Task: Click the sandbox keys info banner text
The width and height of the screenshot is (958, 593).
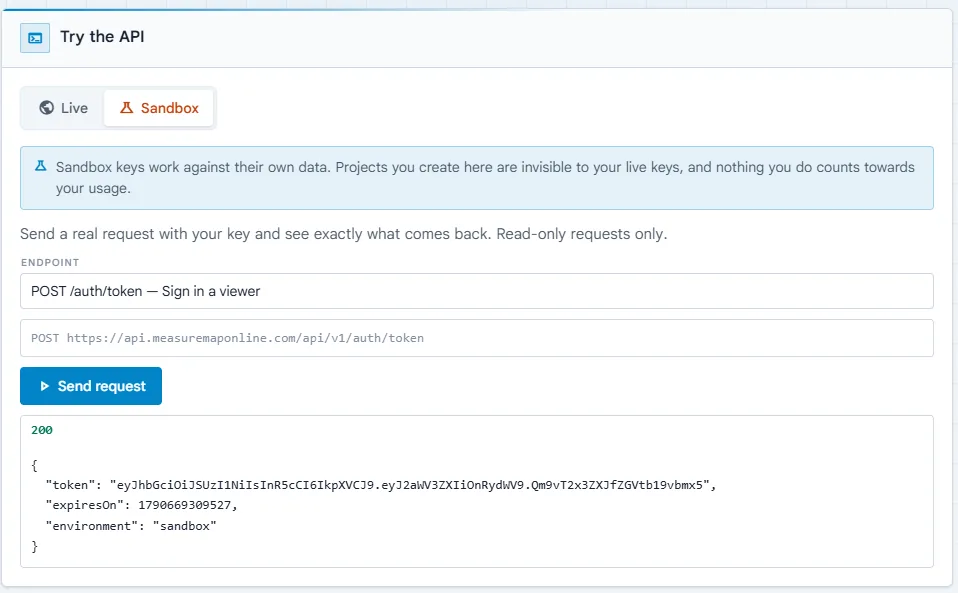Action: 485,178
